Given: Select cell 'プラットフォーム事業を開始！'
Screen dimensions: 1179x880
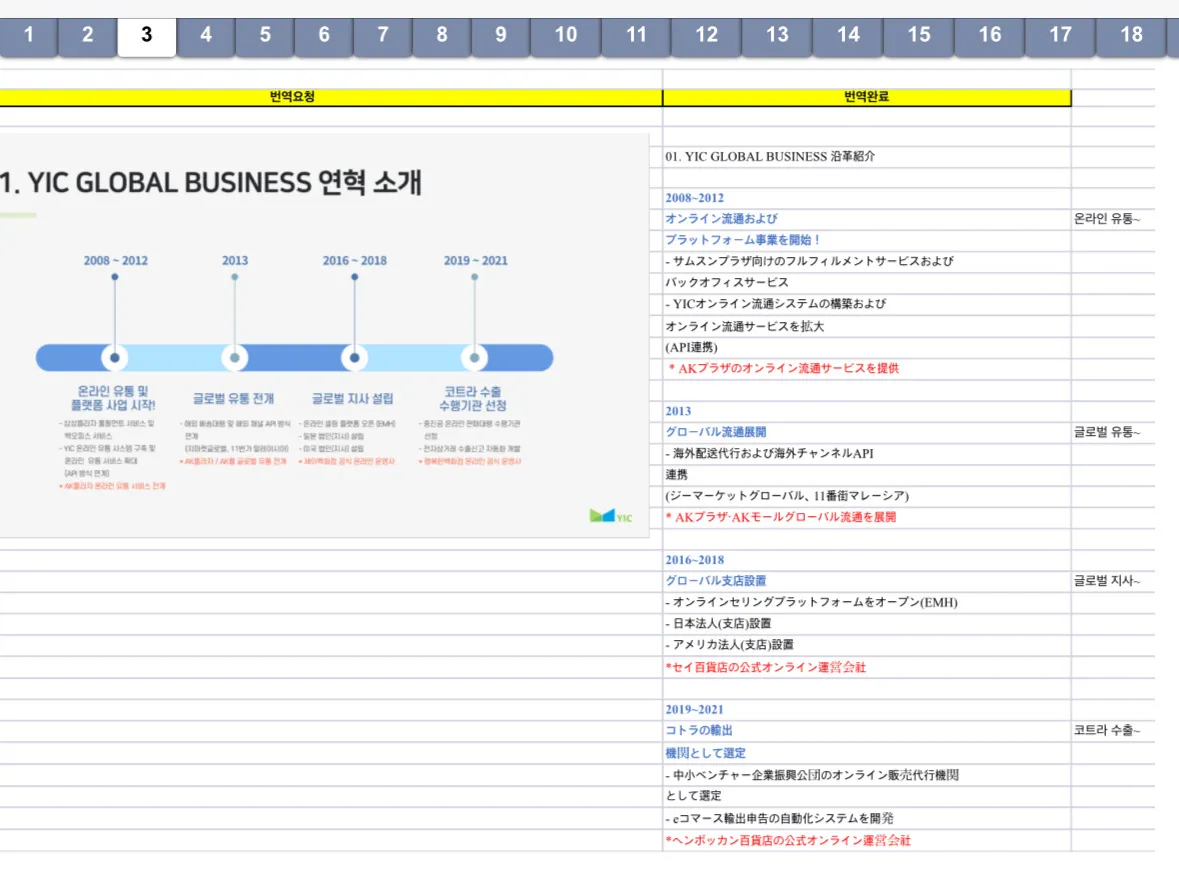Looking at the screenshot, I should pyautogui.click(x=867, y=240).
